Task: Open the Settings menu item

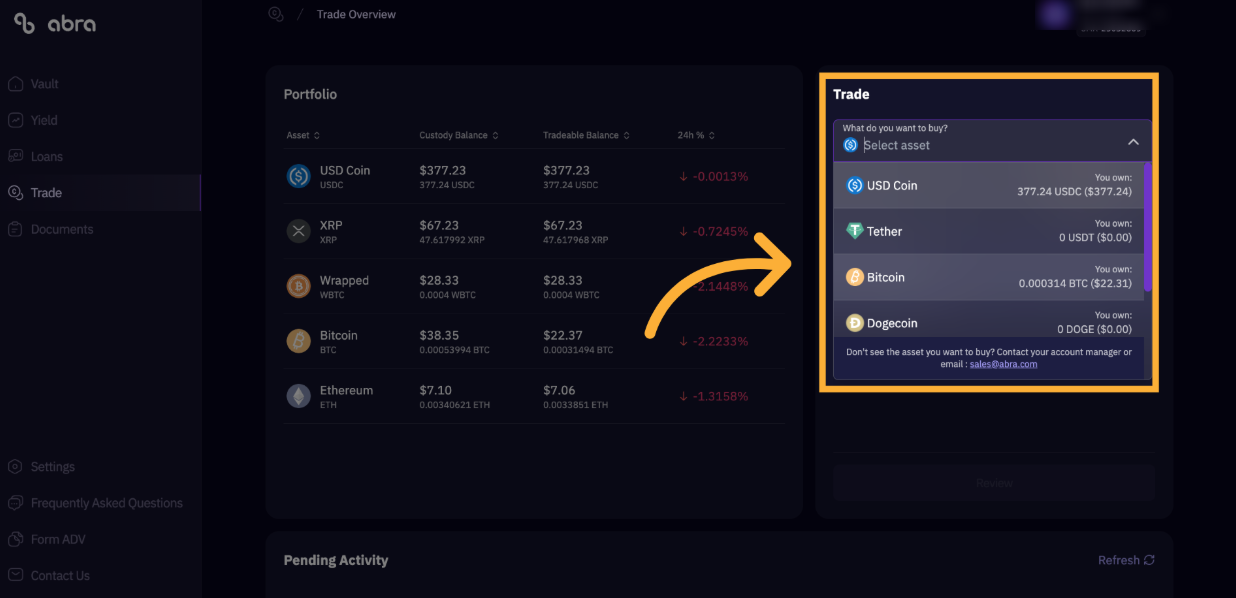Action: pyautogui.click(x=53, y=467)
